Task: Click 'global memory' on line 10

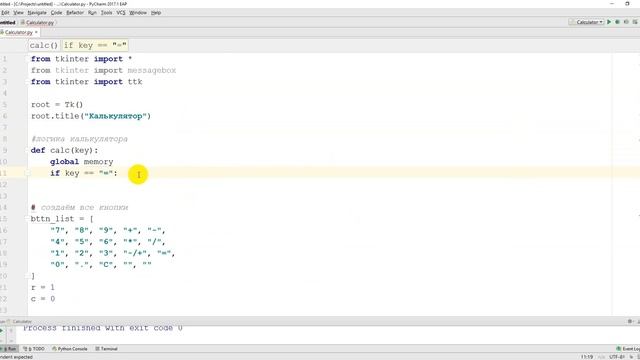Action: (82, 162)
